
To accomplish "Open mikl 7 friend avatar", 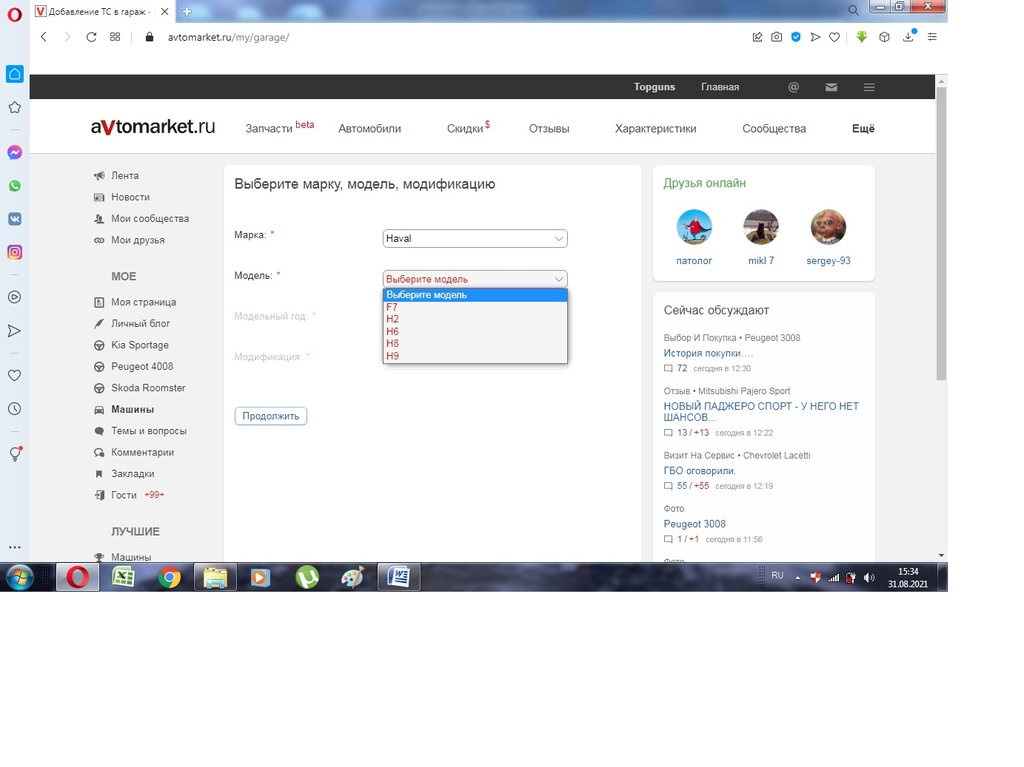I will (761, 227).
